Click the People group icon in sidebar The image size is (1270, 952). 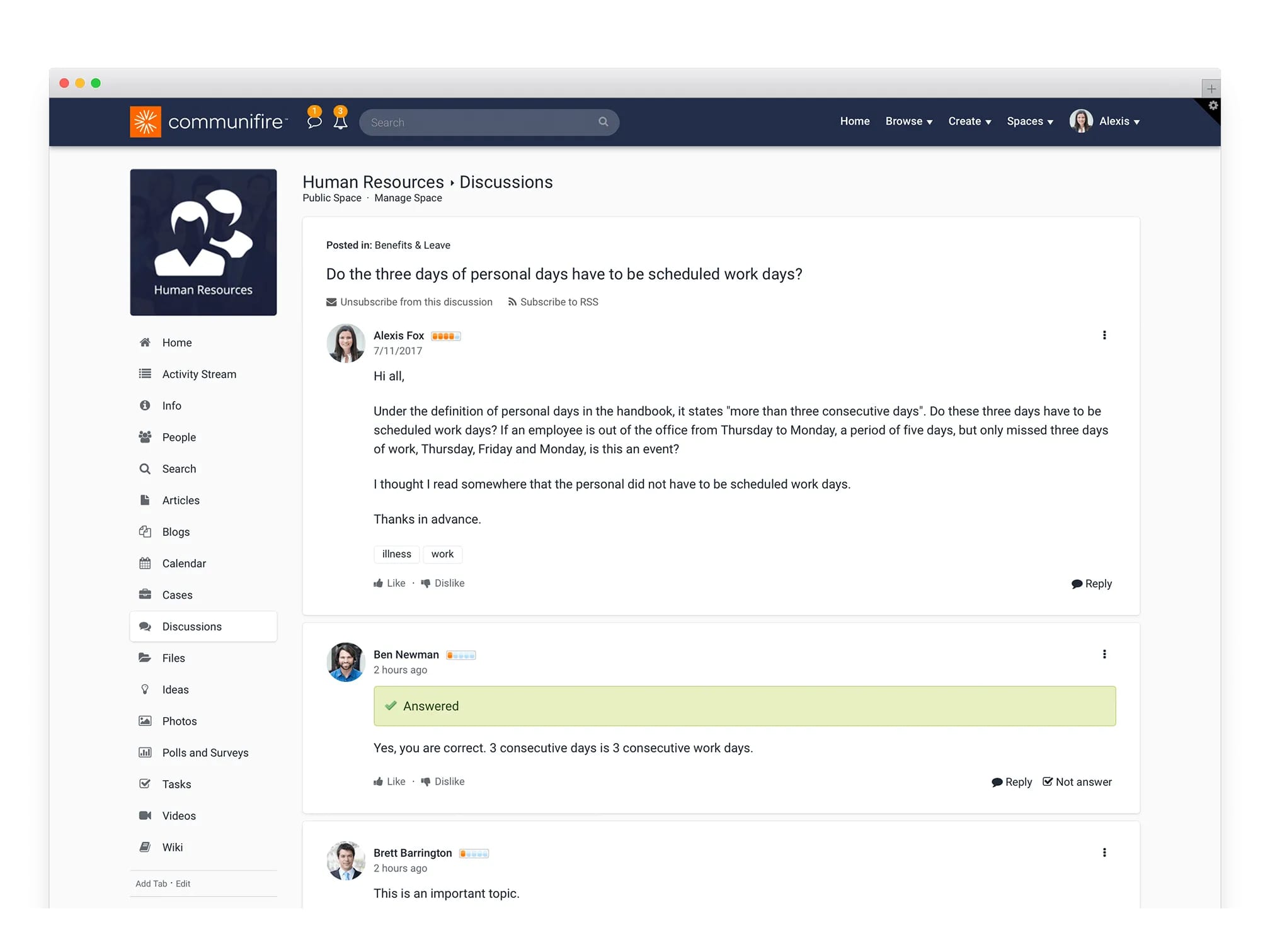(145, 437)
